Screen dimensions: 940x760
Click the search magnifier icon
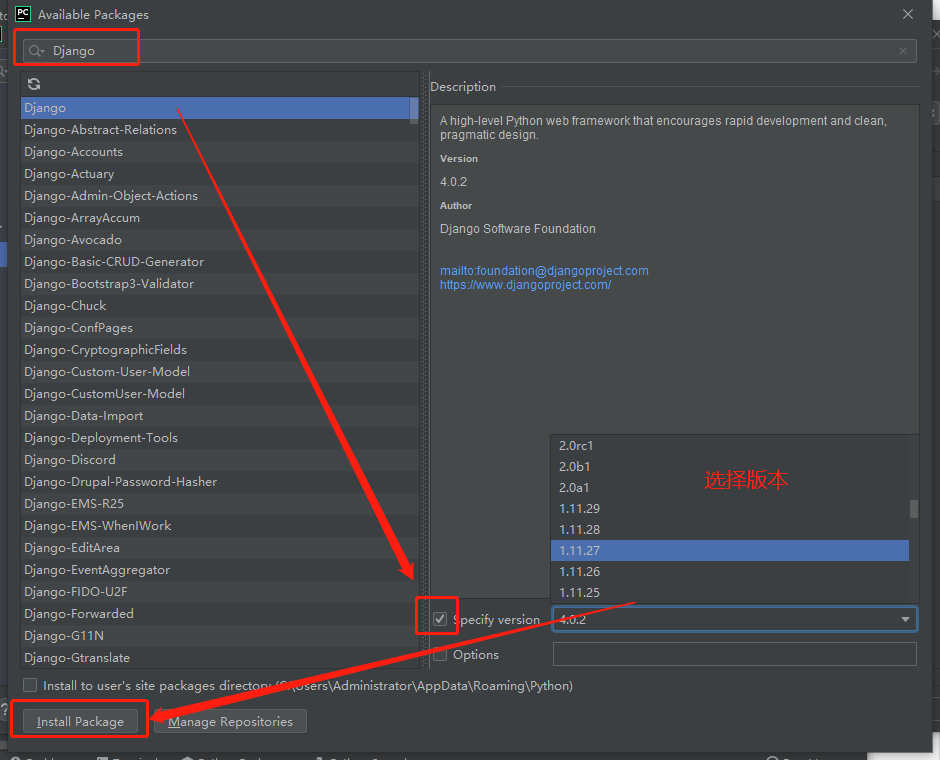[x=36, y=51]
